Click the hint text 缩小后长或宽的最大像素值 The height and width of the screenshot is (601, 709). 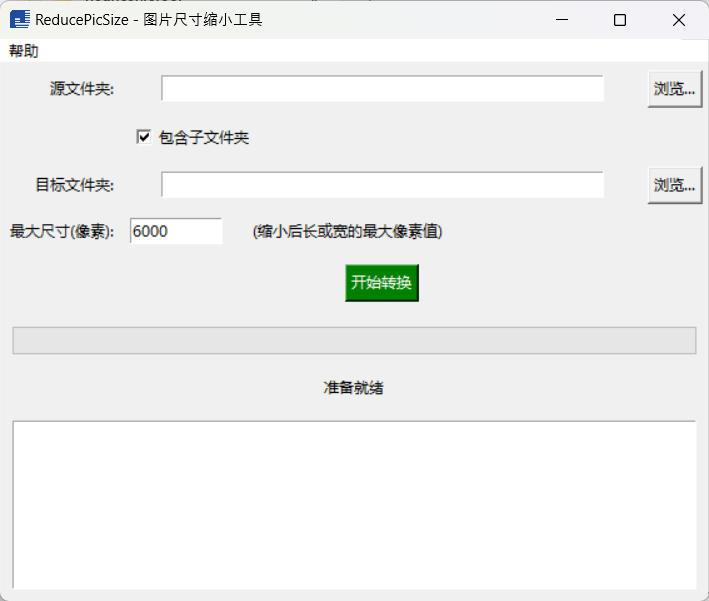pos(347,232)
